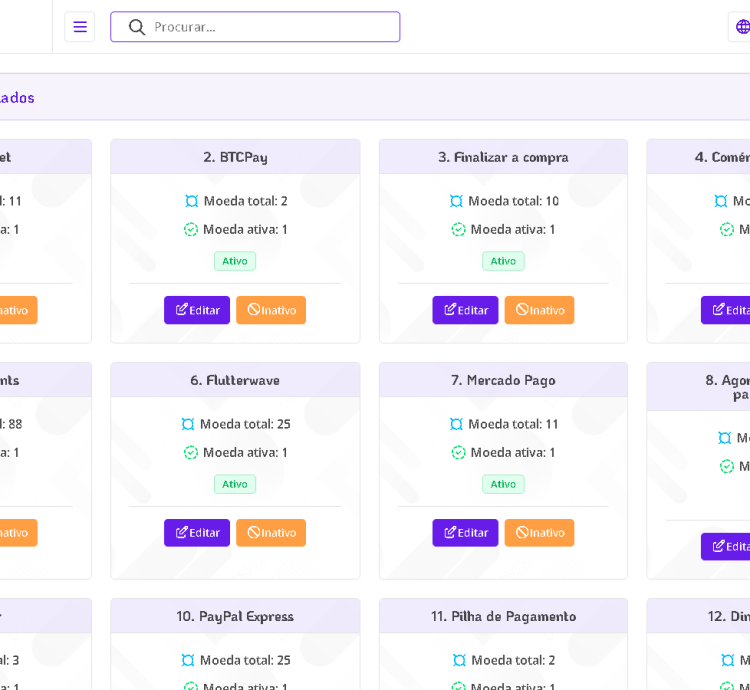The width and height of the screenshot is (750, 690).
Task: Select the '7. Mercado Pago' card title
Action: [503, 380]
